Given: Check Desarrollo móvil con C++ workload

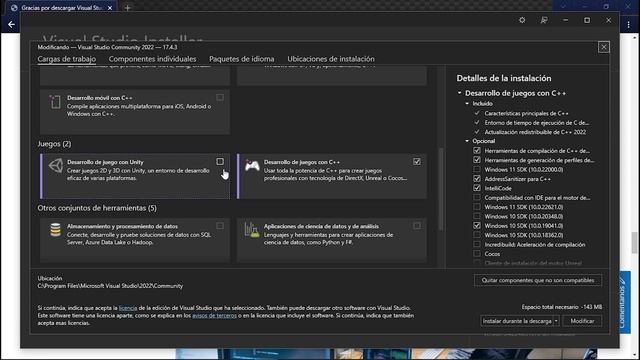Looking at the screenshot, I should coord(220,98).
